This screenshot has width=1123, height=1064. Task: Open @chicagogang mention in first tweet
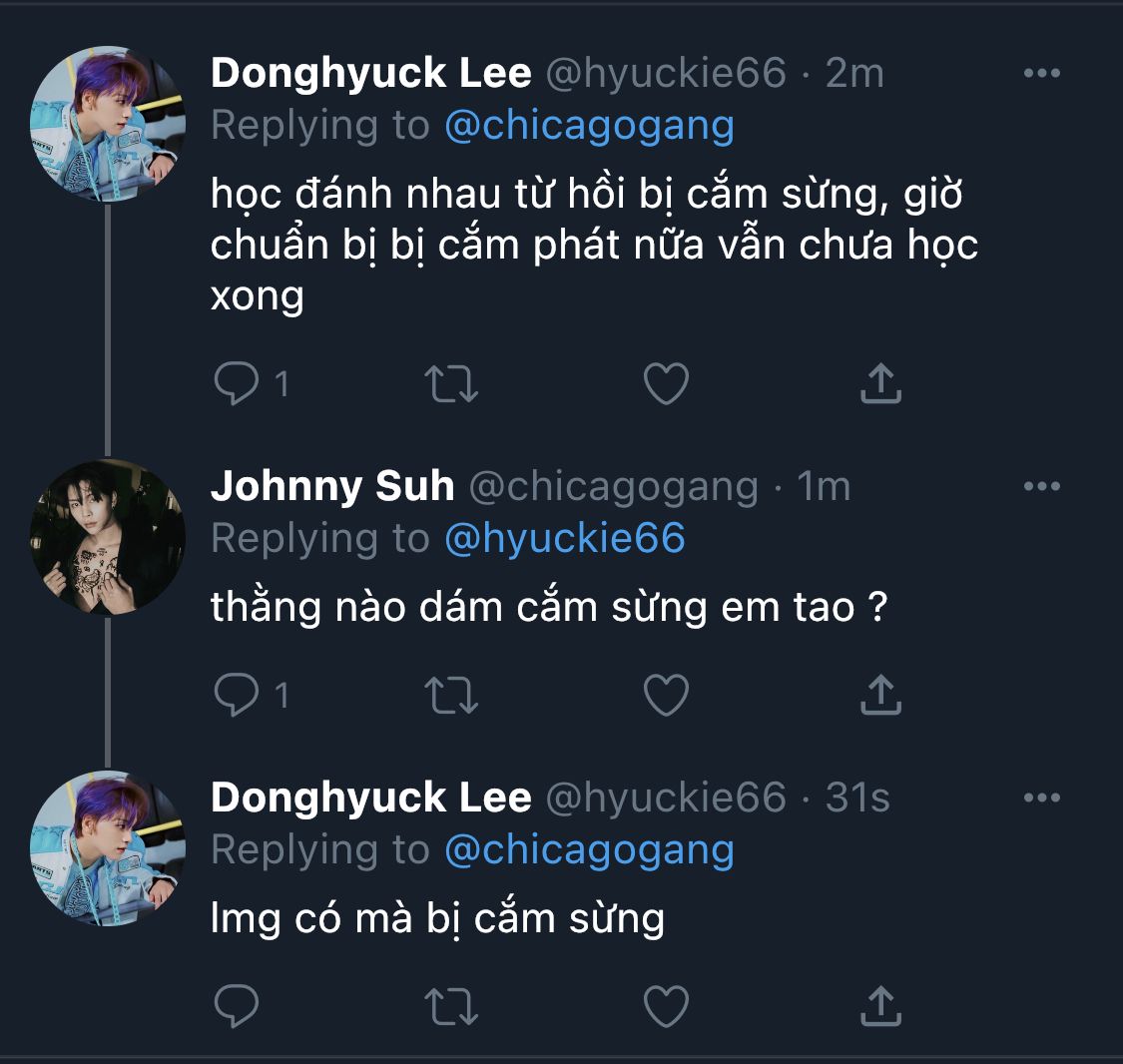(x=589, y=126)
